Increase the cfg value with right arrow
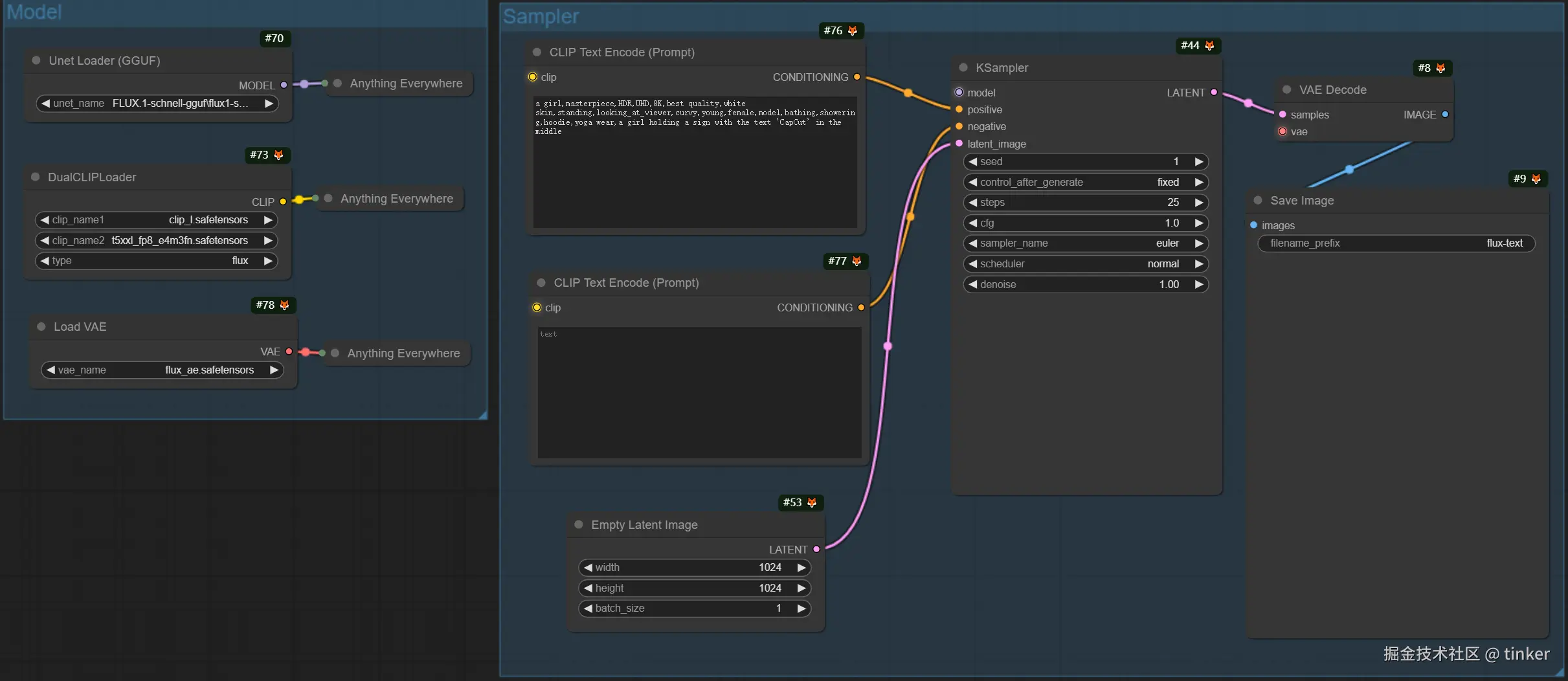The image size is (1568, 681). click(x=1199, y=223)
